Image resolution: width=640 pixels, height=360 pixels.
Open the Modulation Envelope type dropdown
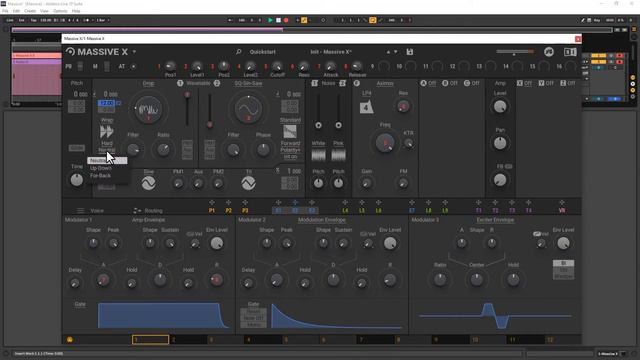(322, 220)
